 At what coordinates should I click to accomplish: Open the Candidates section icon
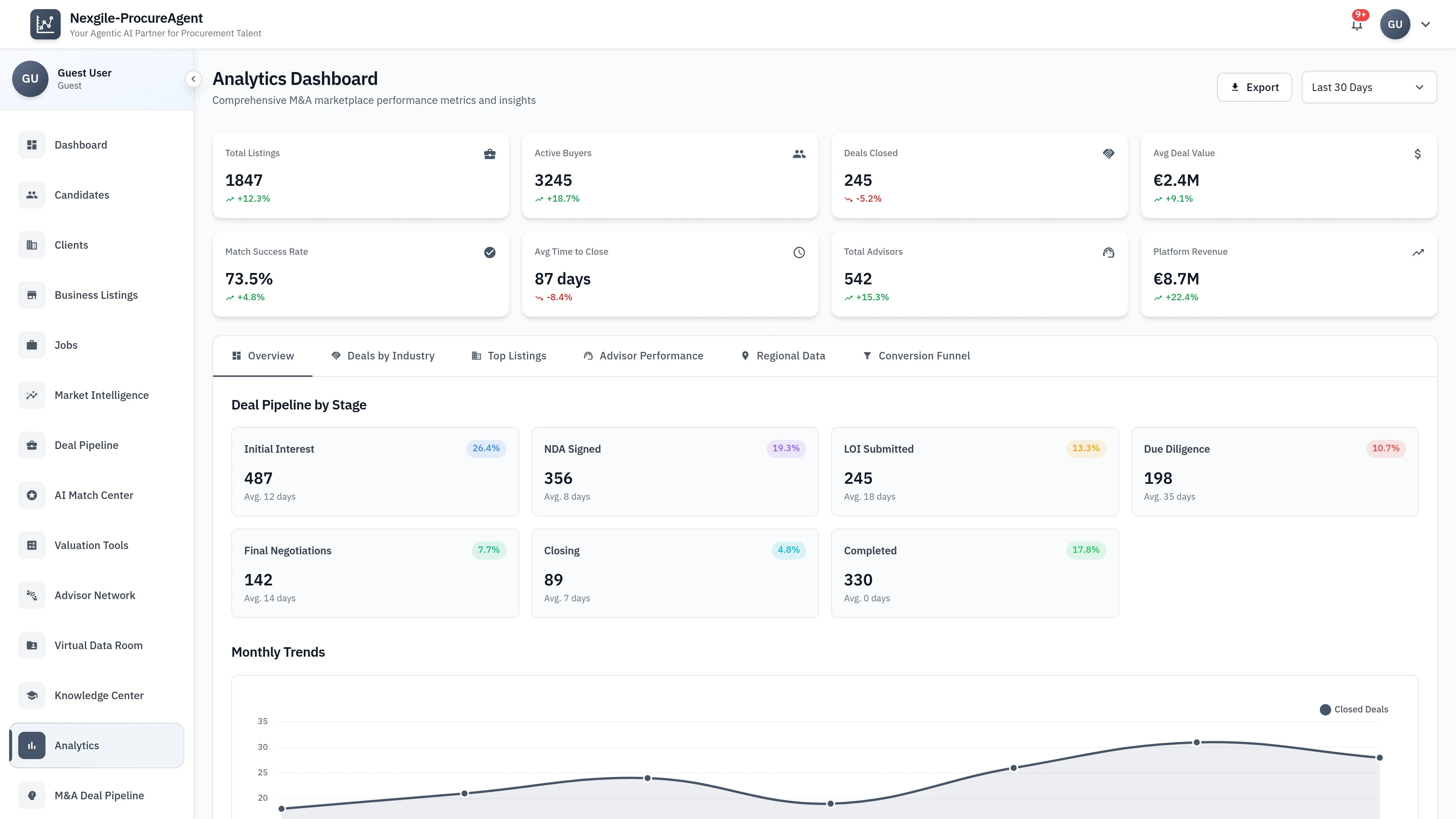tap(31, 195)
